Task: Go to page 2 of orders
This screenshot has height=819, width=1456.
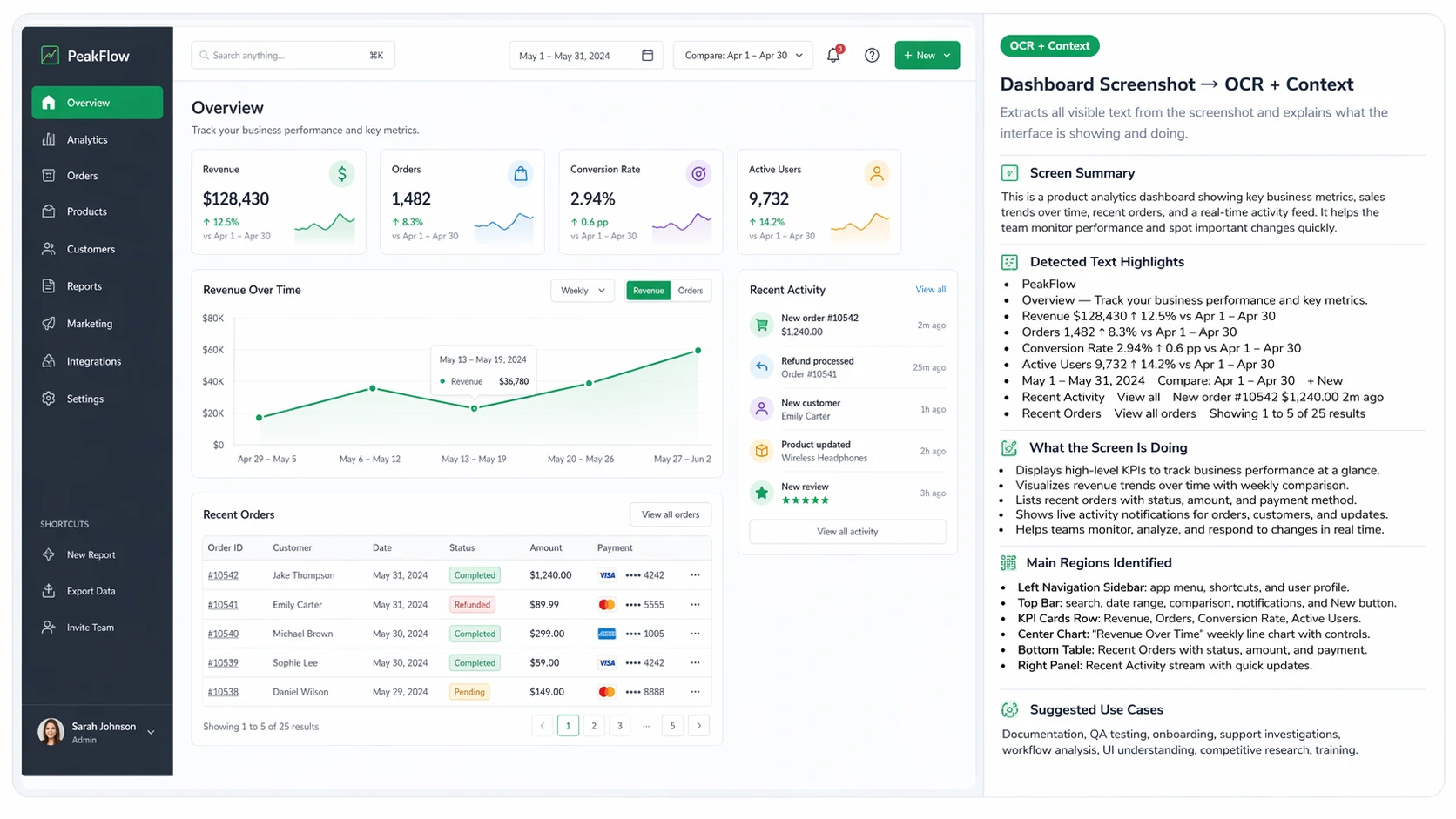Action: [594, 726]
